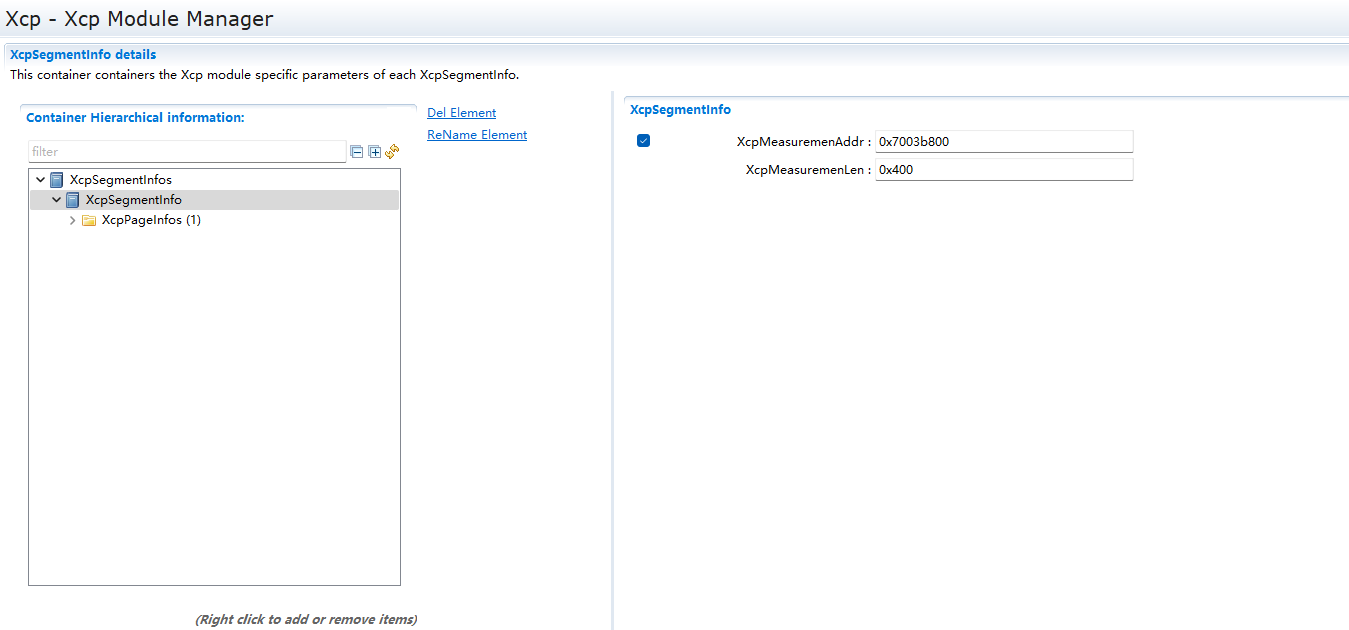Click the Del Element link

click(x=461, y=113)
